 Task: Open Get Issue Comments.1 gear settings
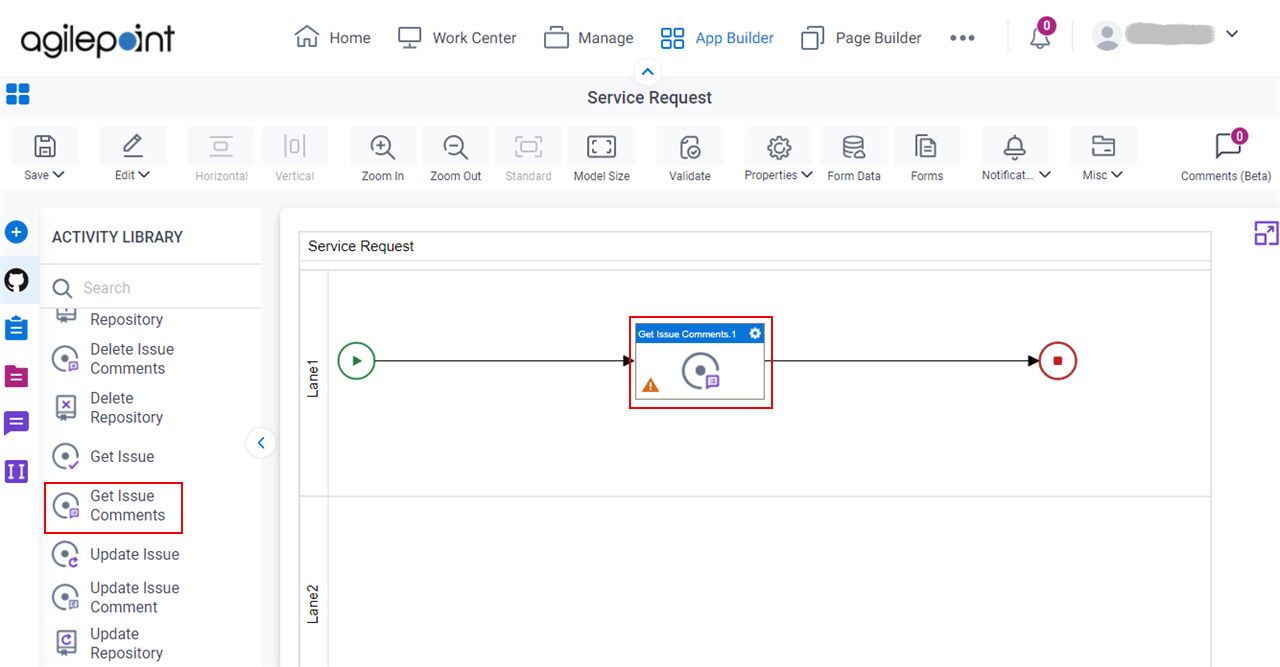pyautogui.click(x=755, y=333)
